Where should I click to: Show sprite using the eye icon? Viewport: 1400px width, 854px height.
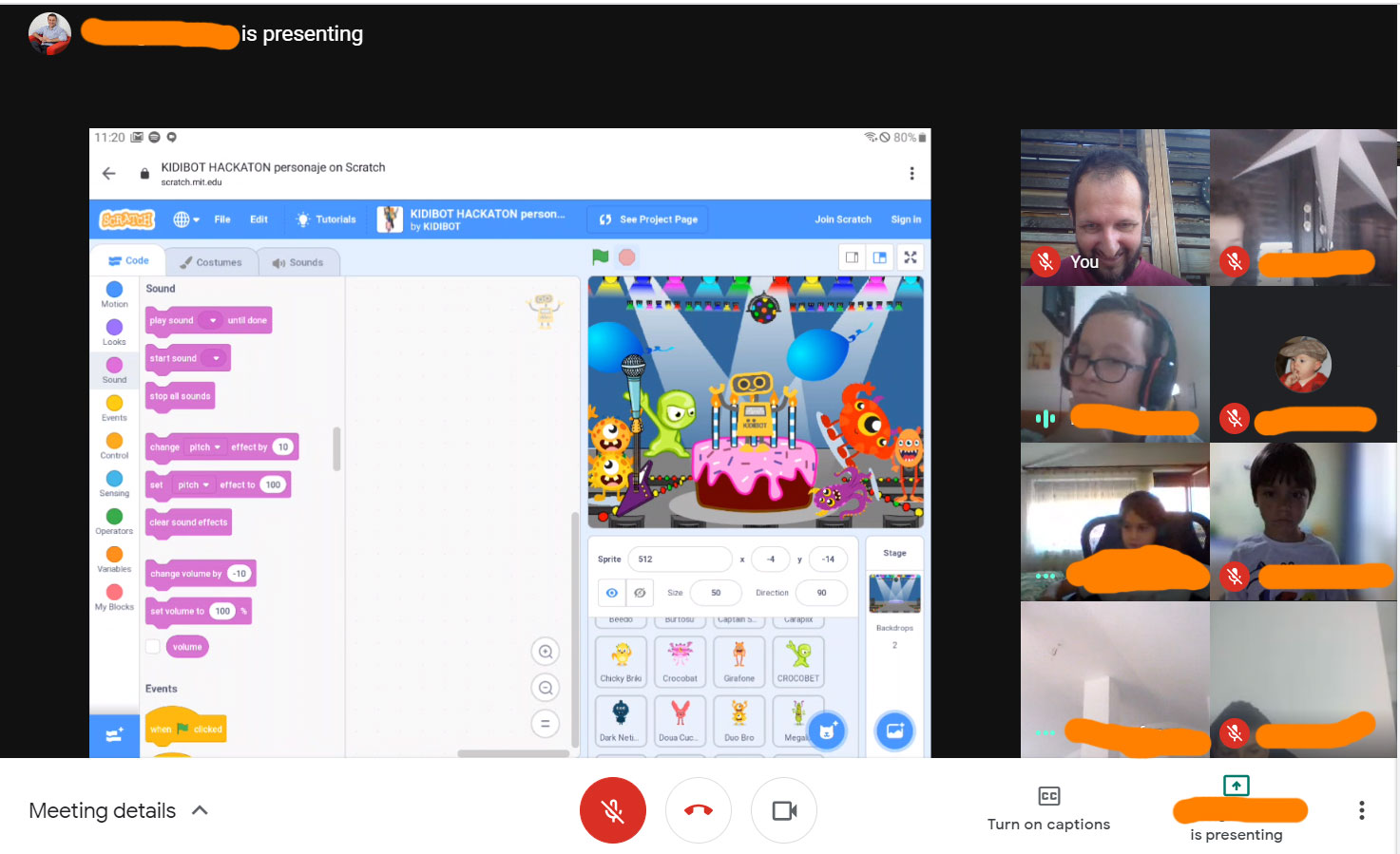[612, 593]
